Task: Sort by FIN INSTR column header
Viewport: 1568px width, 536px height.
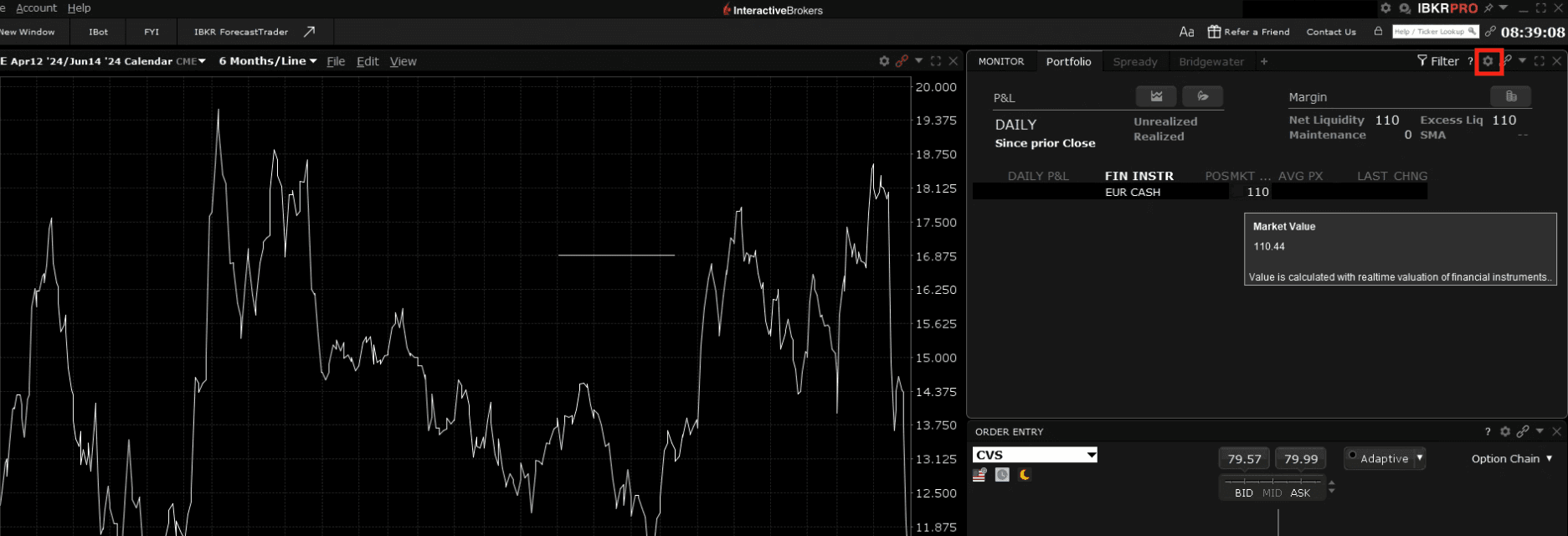Action: coord(1139,176)
